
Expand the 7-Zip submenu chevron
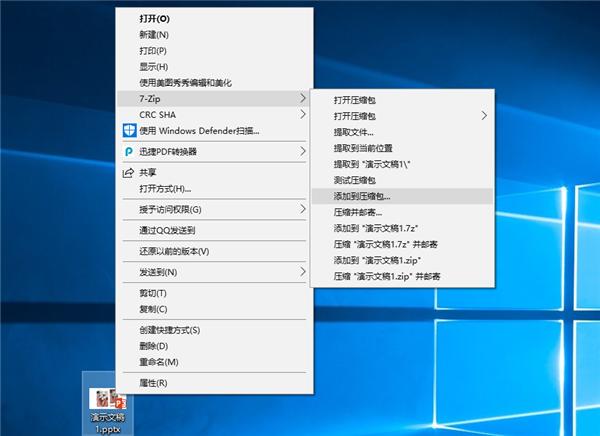click(x=303, y=98)
